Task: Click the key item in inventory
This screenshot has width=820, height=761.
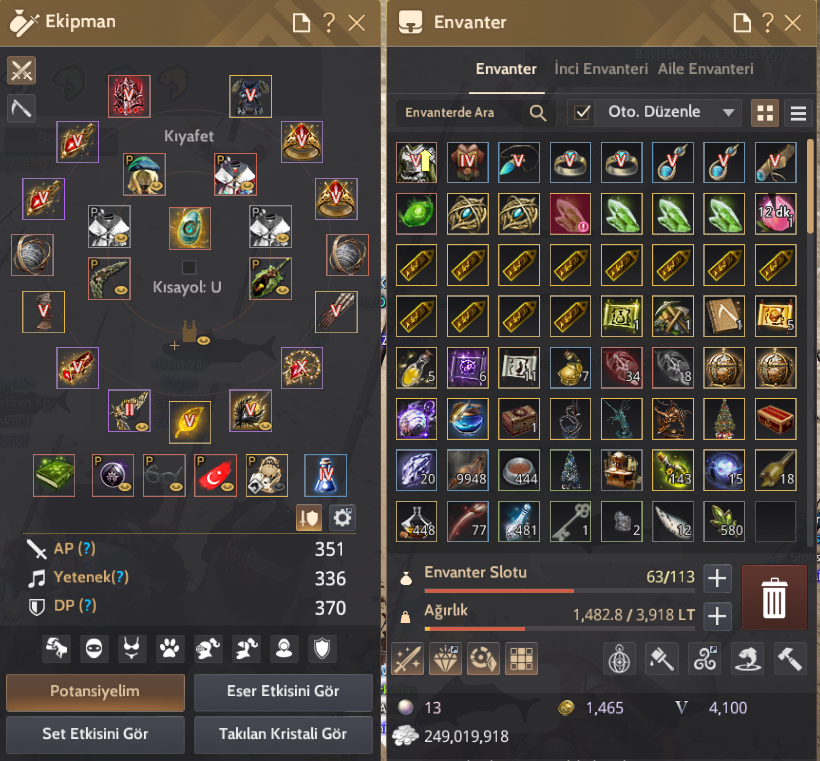Action: [570, 521]
